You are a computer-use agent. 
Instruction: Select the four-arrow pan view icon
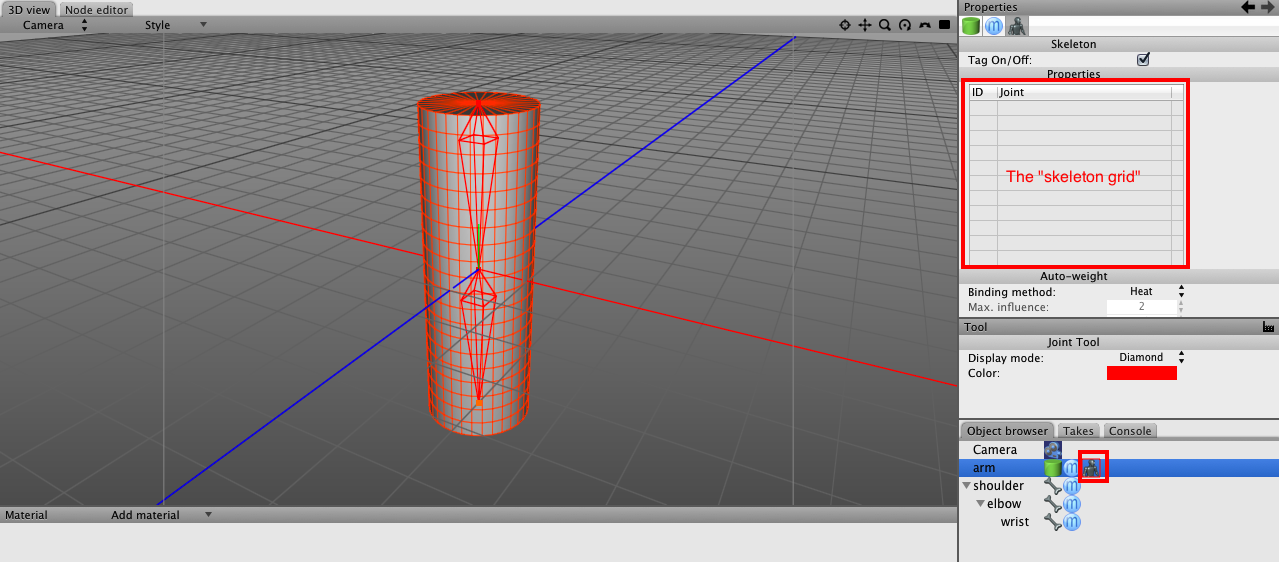point(865,25)
